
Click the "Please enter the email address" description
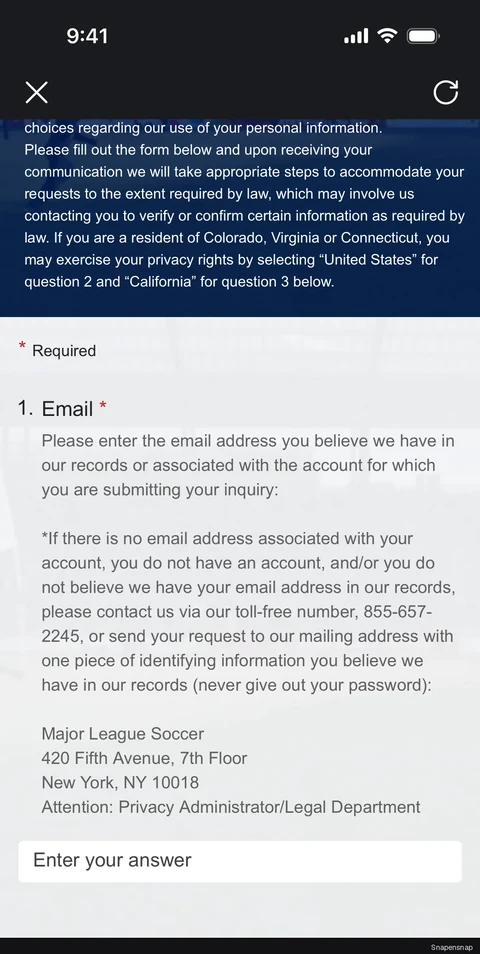[x=248, y=465]
